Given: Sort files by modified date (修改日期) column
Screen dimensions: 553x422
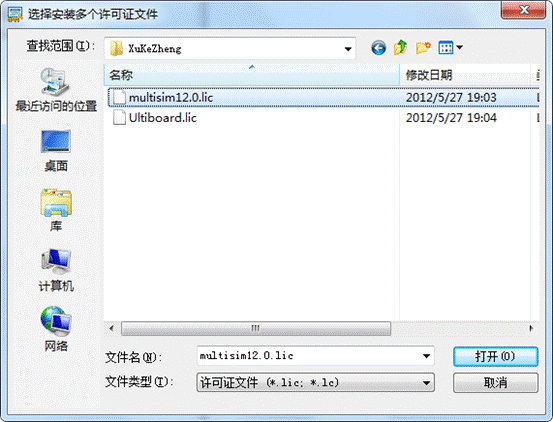Looking at the screenshot, I should (465, 75).
